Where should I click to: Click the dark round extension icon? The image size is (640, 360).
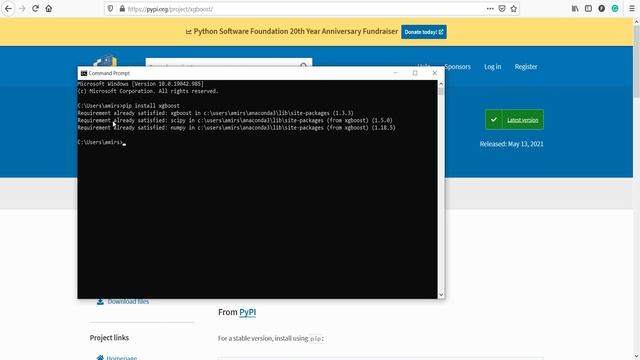602,9
